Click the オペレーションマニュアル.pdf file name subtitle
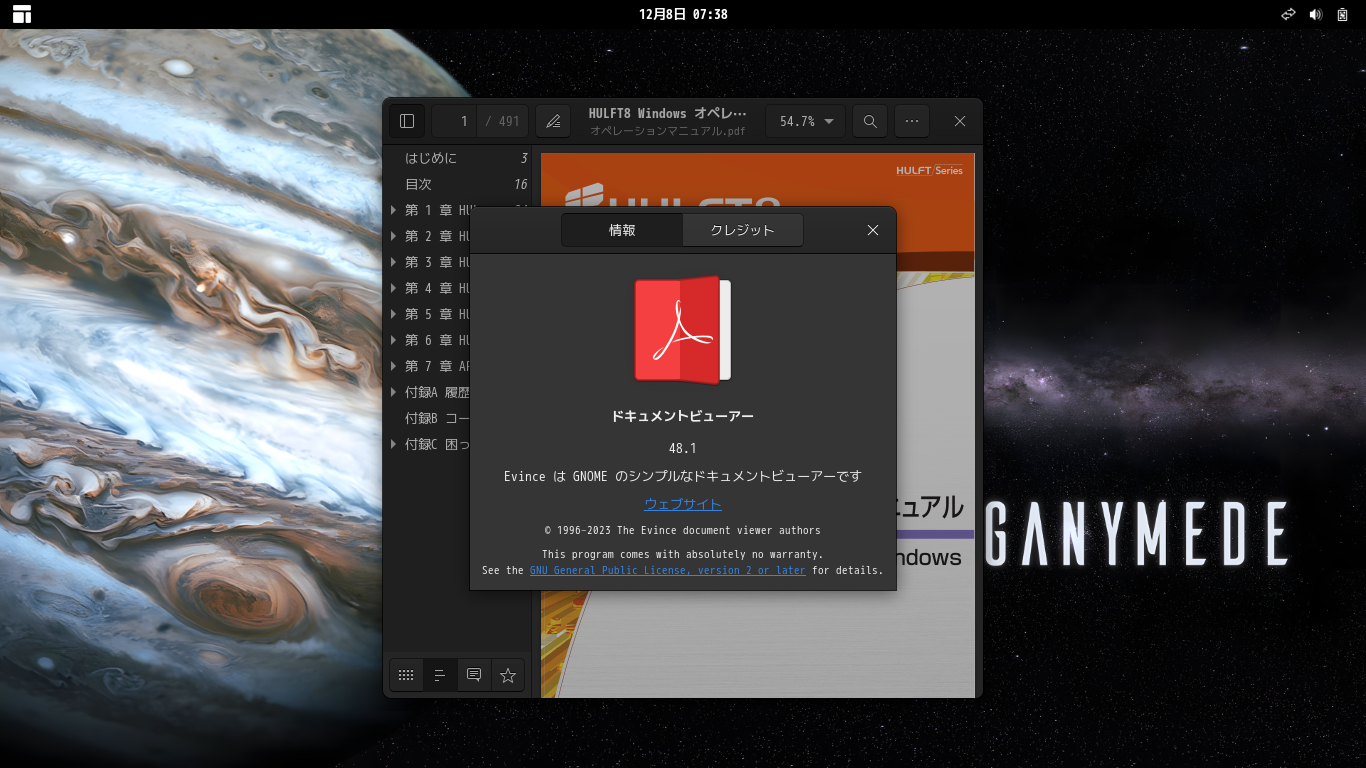 click(x=668, y=131)
